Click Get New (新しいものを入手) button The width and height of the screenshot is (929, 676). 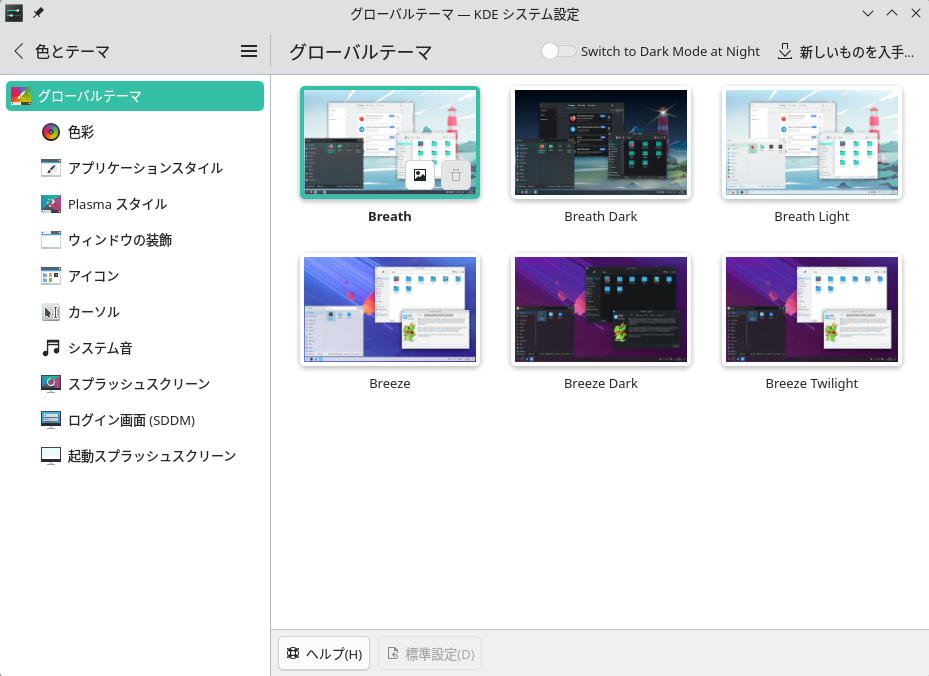click(x=846, y=51)
